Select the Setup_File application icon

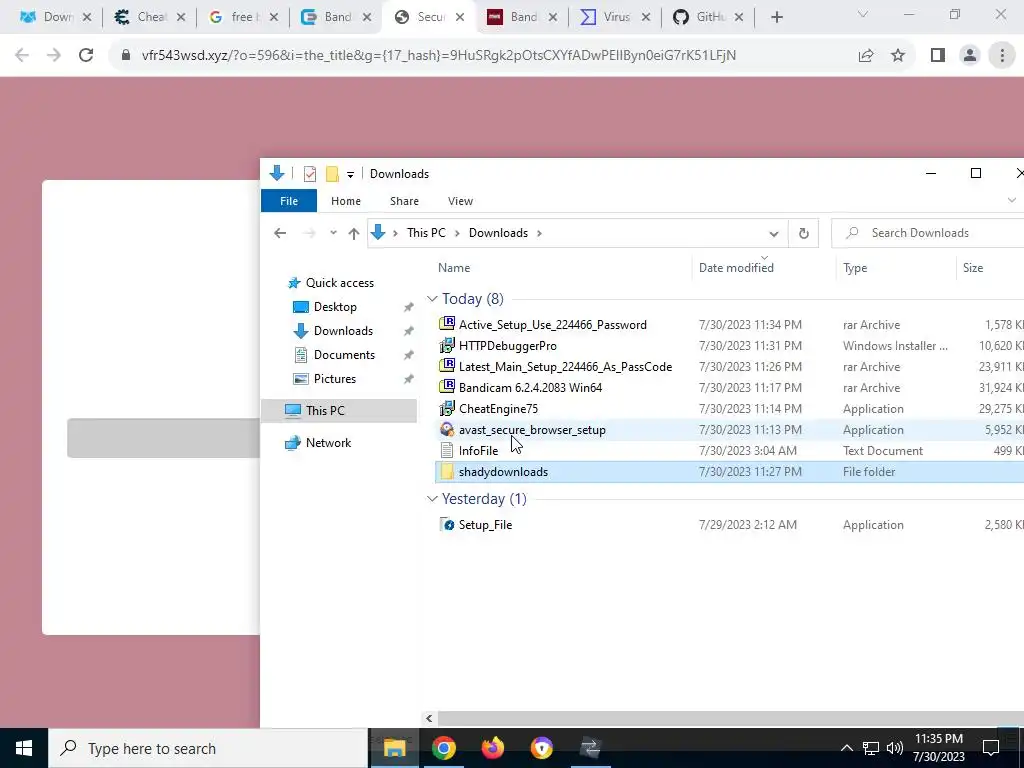[447, 524]
